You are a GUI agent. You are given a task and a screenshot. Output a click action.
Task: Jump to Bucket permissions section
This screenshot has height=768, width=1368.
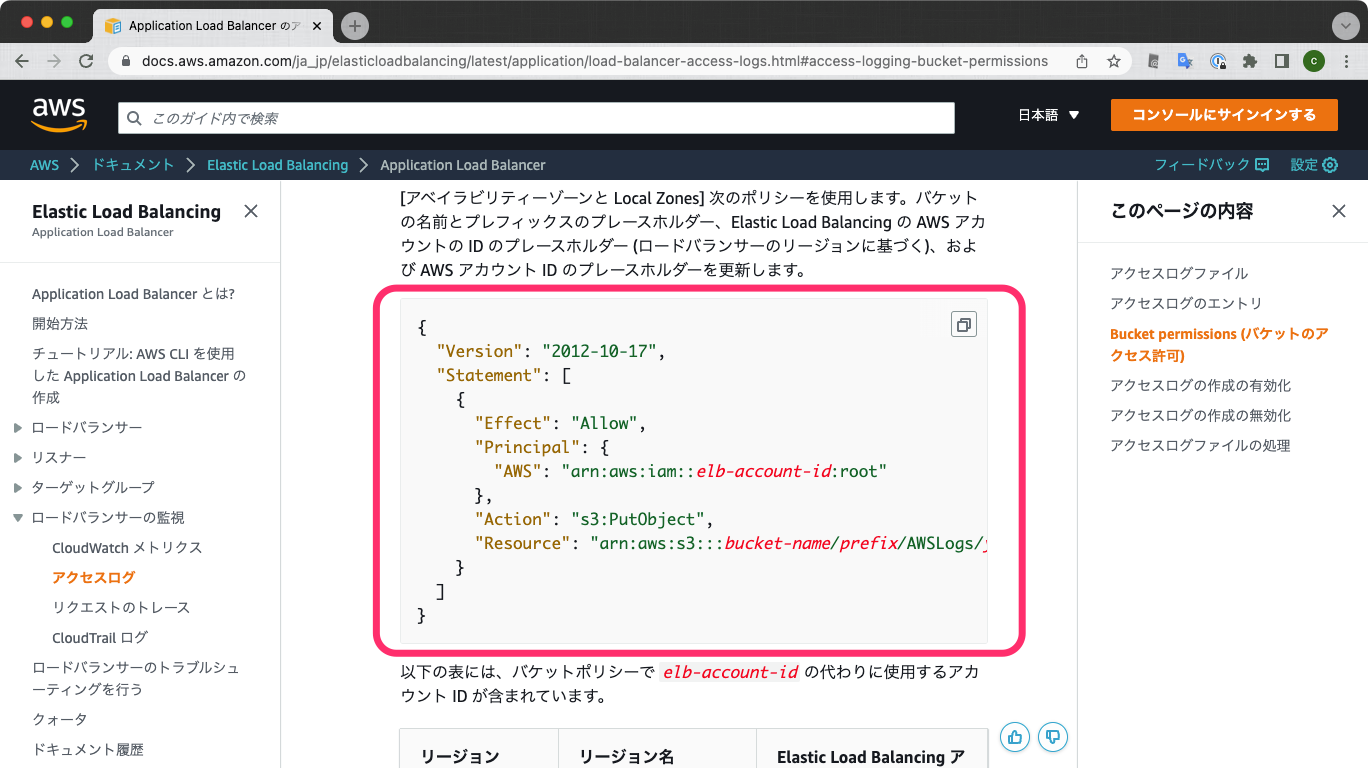[x=1219, y=345]
